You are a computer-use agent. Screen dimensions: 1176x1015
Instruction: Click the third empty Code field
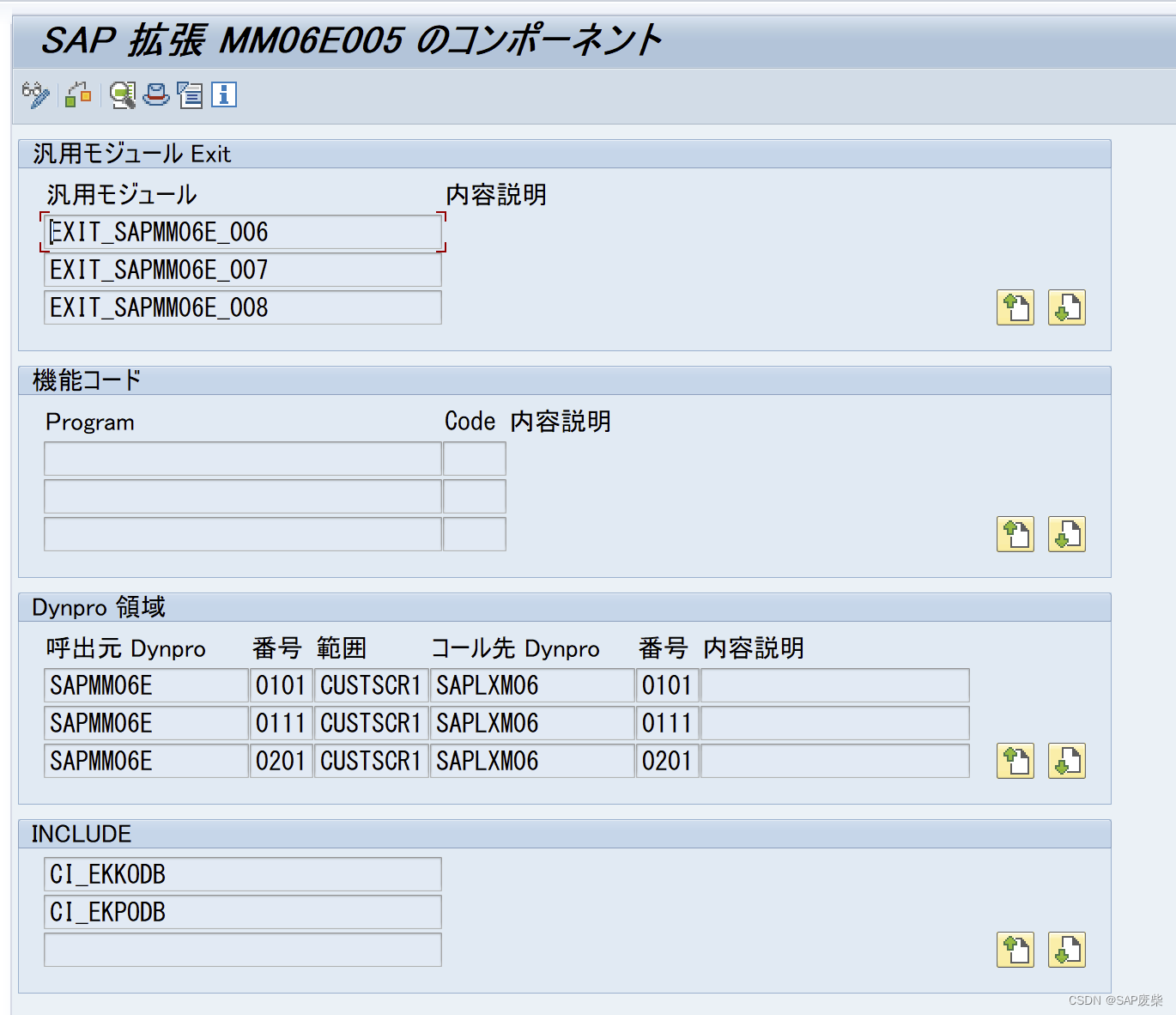pyautogui.click(x=475, y=534)
